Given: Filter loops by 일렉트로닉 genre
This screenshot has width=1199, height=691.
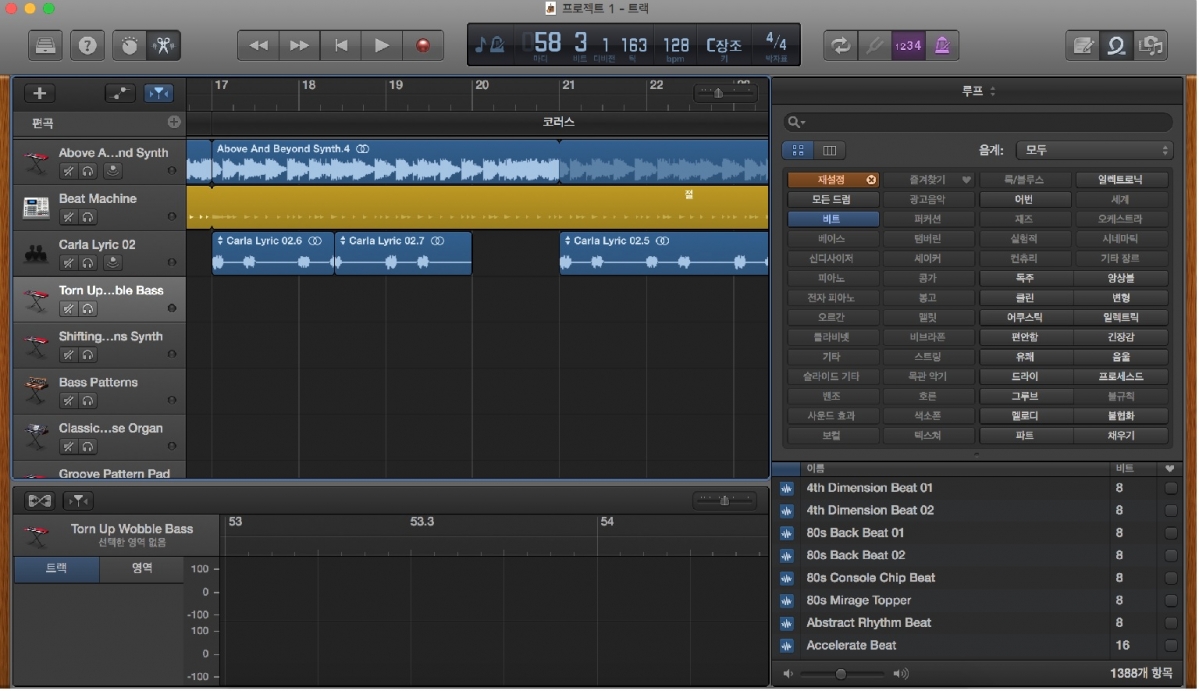Looking at the screenshot, I should 1120,180.
